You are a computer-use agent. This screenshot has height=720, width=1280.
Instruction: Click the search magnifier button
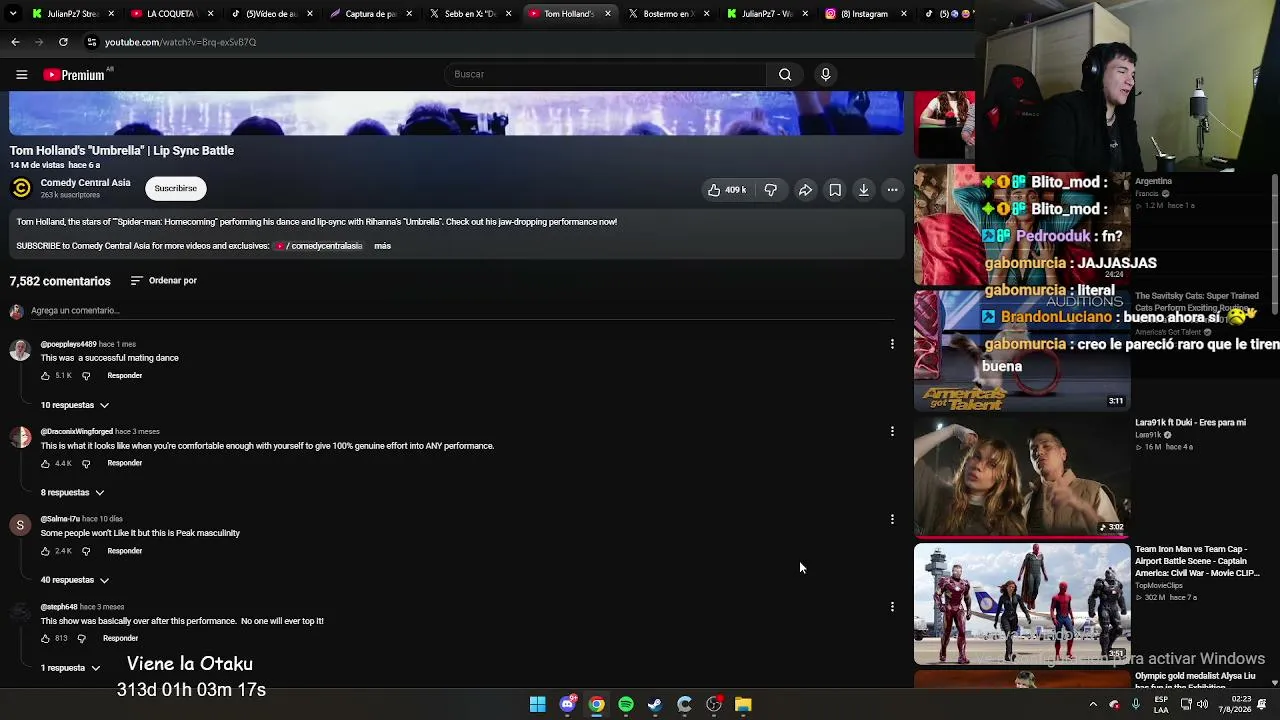pyautogui.click(x=785, y=74)
